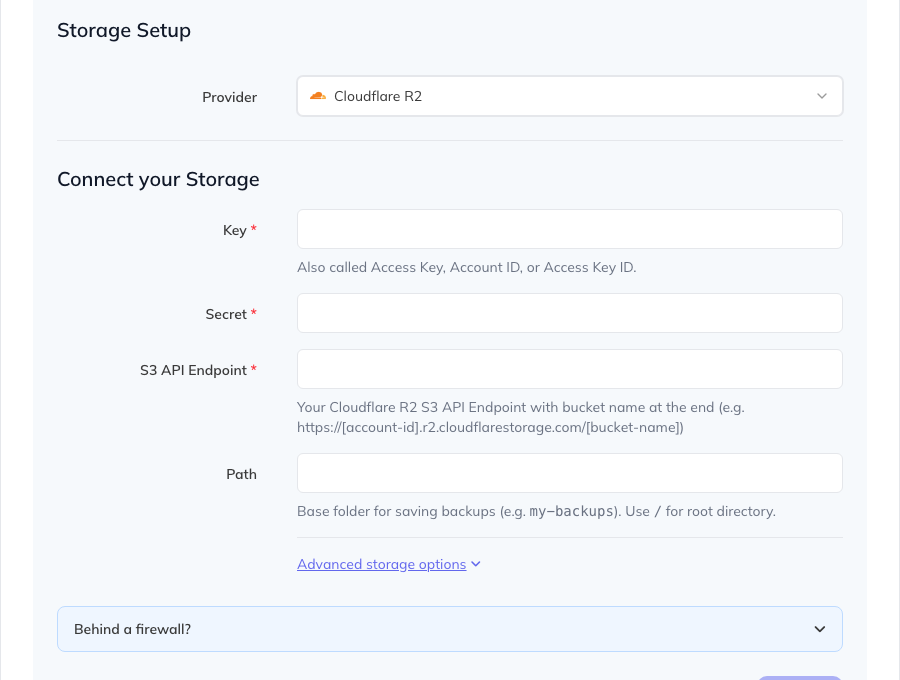
Task: Focus the Path input field
Action: pyautogui.click(x=569, y=473)
